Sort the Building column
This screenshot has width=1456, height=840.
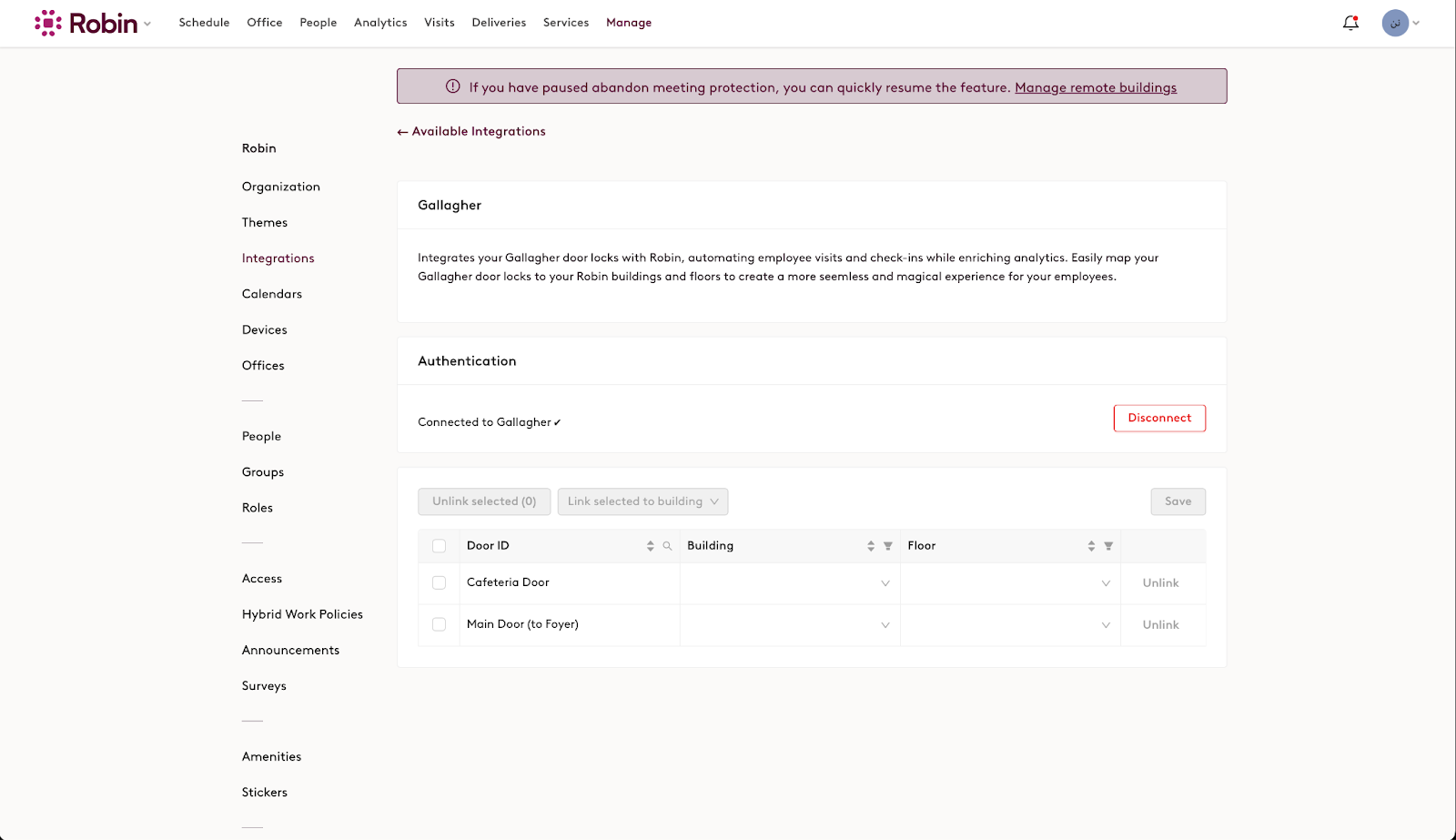tap(871, 546)
